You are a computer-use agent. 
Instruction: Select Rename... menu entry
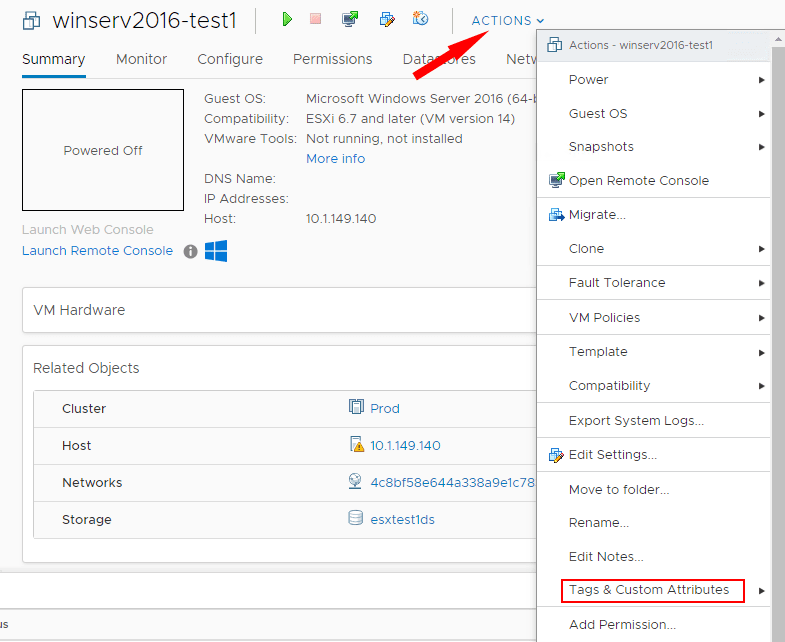tap(653, 523)
